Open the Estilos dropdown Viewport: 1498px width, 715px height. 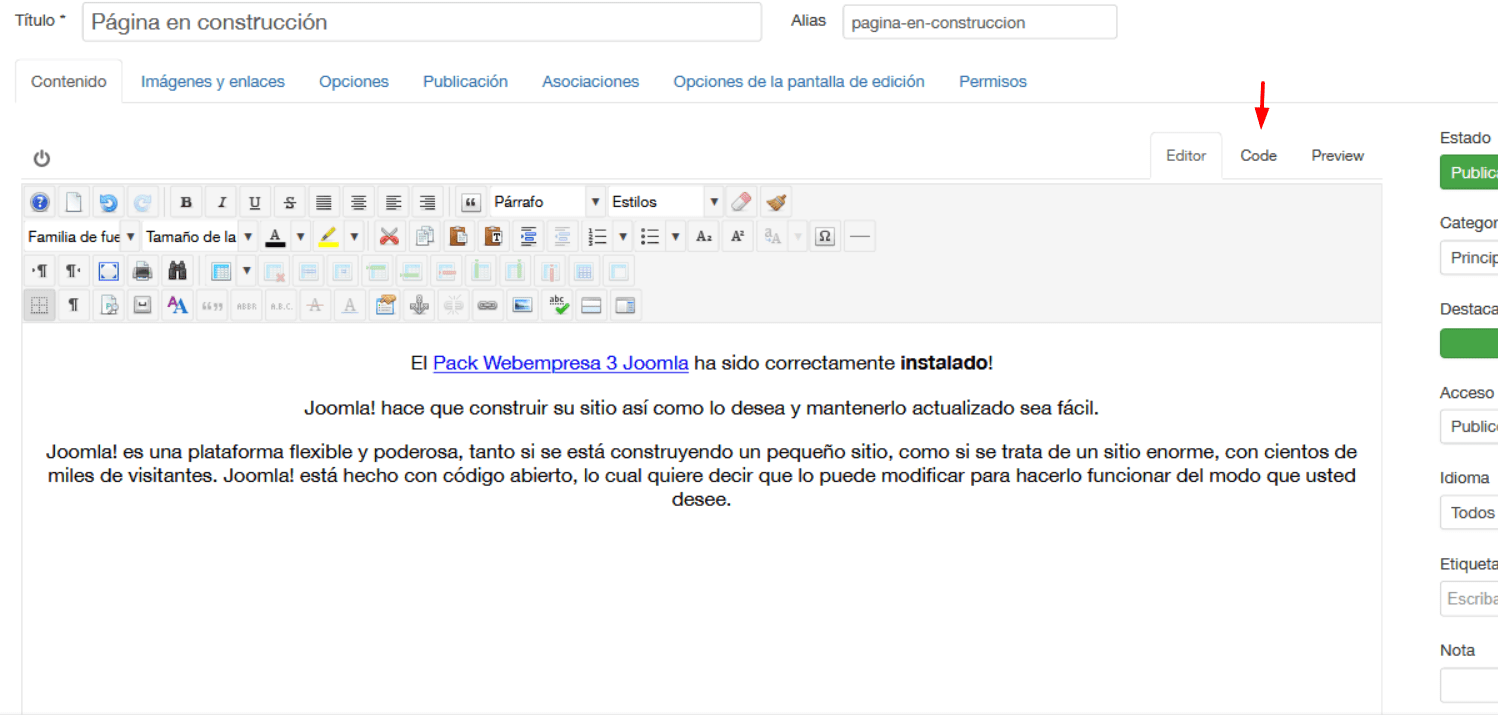(665, 202)
